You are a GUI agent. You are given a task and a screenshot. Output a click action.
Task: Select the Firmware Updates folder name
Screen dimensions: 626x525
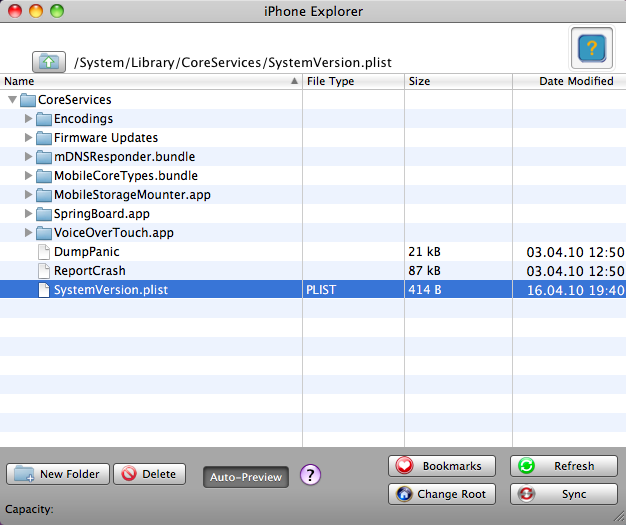pos(106,138)
